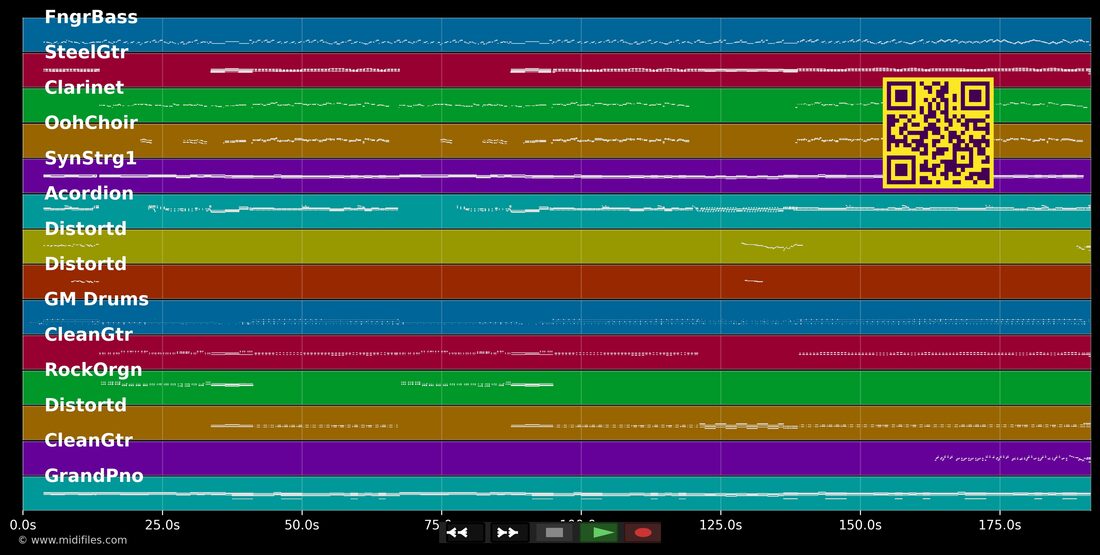Viewport: 1100px width, 555px height.
Task: Click the yellow QR code image
Action: click(x=938, y=133)
